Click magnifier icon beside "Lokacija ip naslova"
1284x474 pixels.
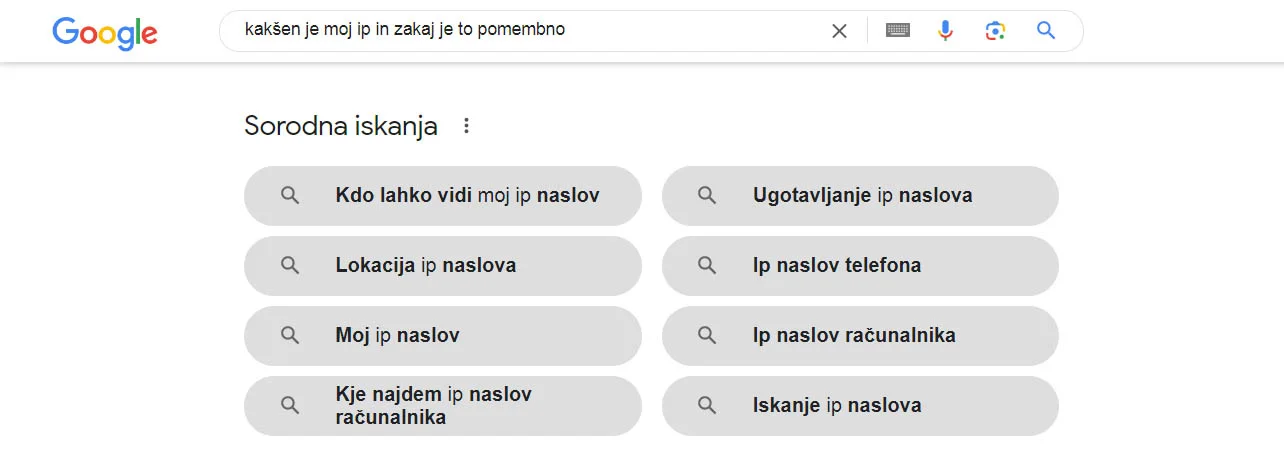click(290, 266)
